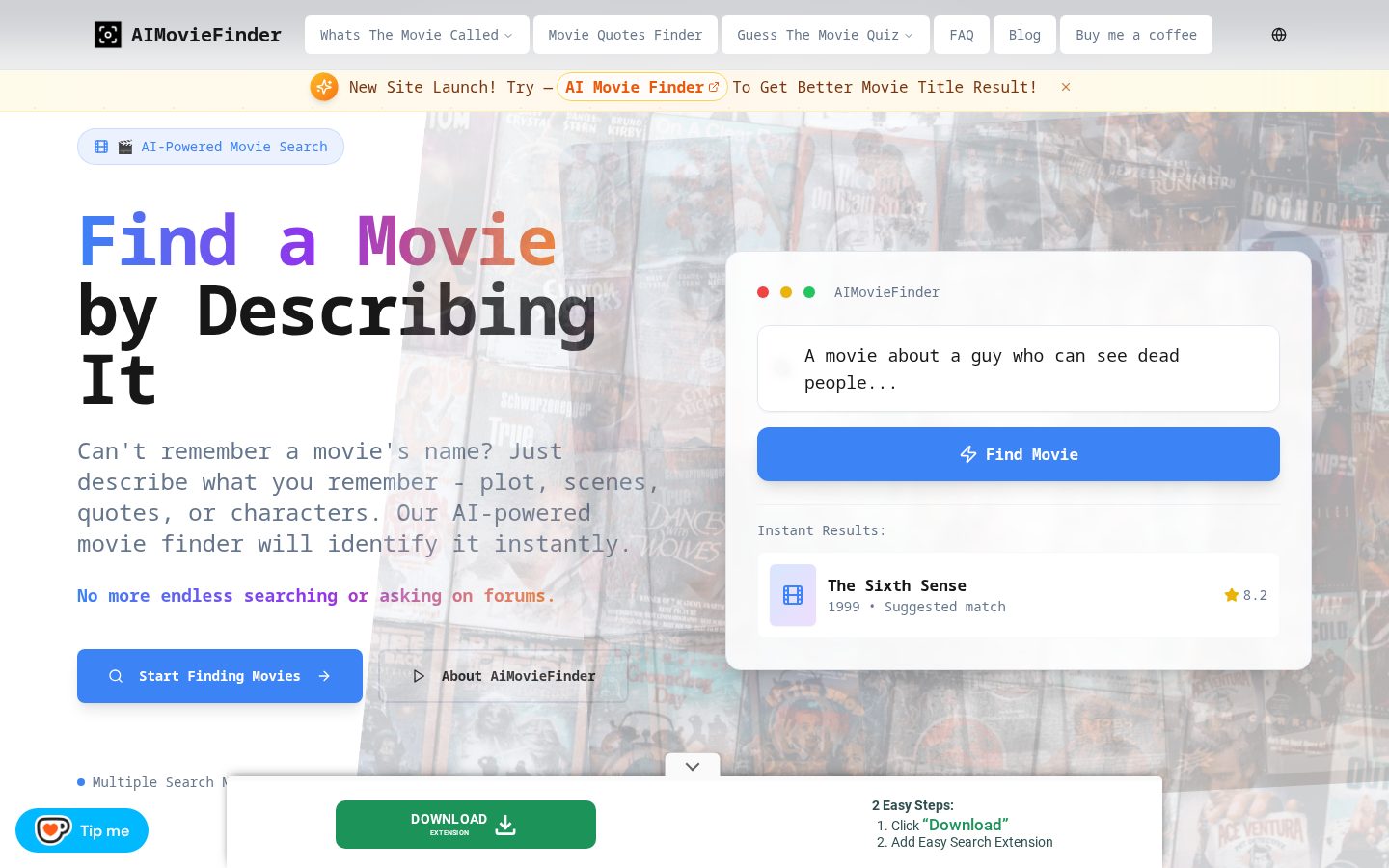
Task: Click the Find Movie button
Action: [x=1019, y=454]
